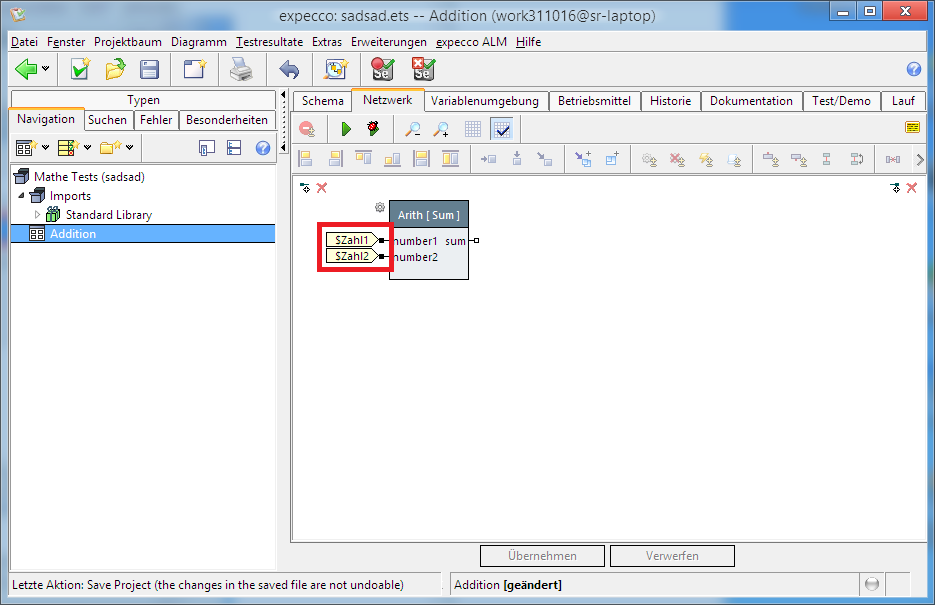This screenshot has height=605, width=935.
Task: Click the ladybug debug icon
Action: click(373, 129)
